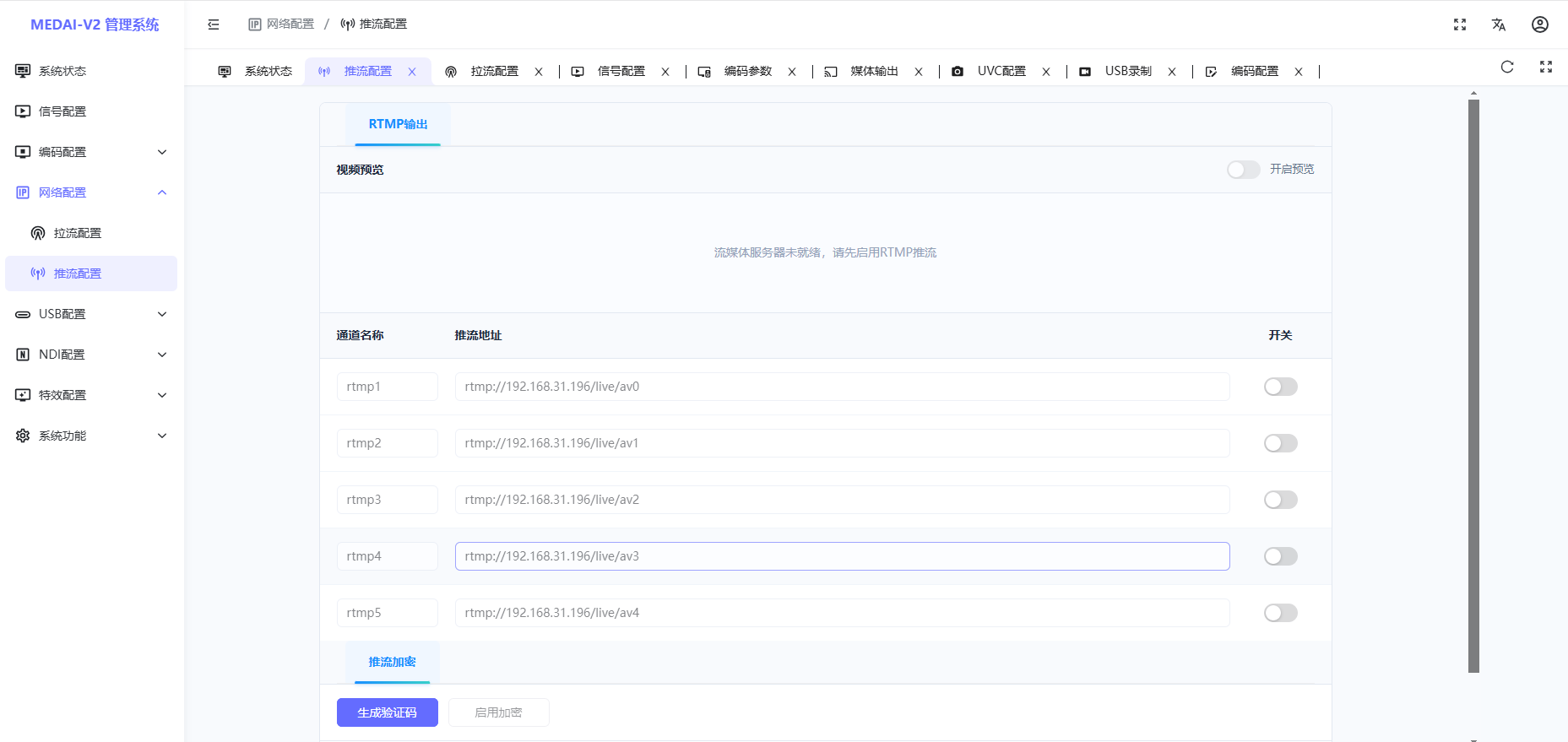Close the 推流配置 tab
Image resolution: width=1568 pixels, height=742 pixels.
coord(412,72)
